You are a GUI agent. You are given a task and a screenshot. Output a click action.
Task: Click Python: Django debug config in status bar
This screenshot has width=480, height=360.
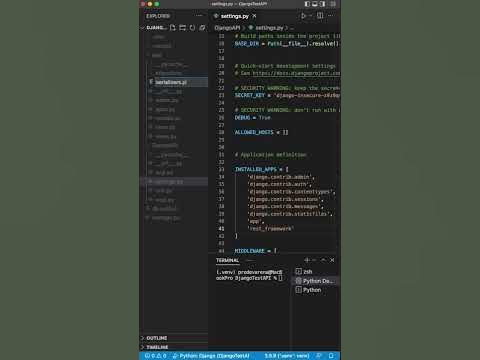(211, 356)
